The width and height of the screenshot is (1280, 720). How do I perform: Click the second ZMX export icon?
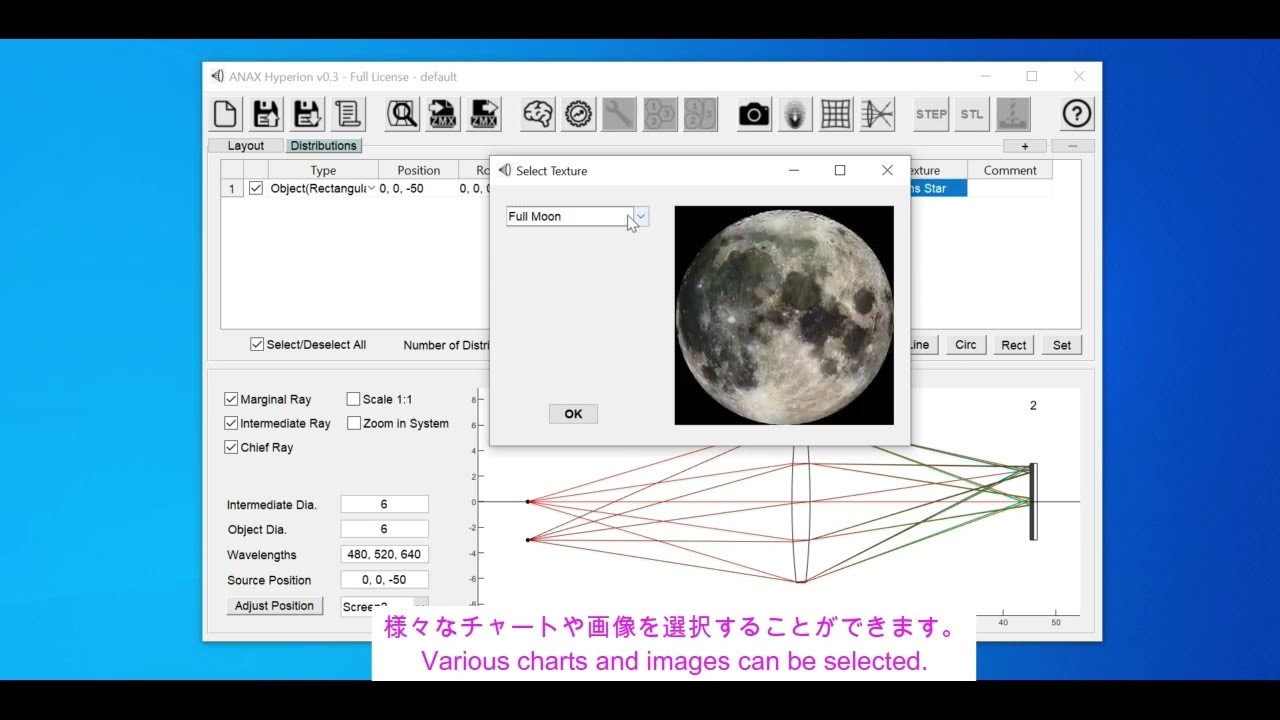(484, 114)
